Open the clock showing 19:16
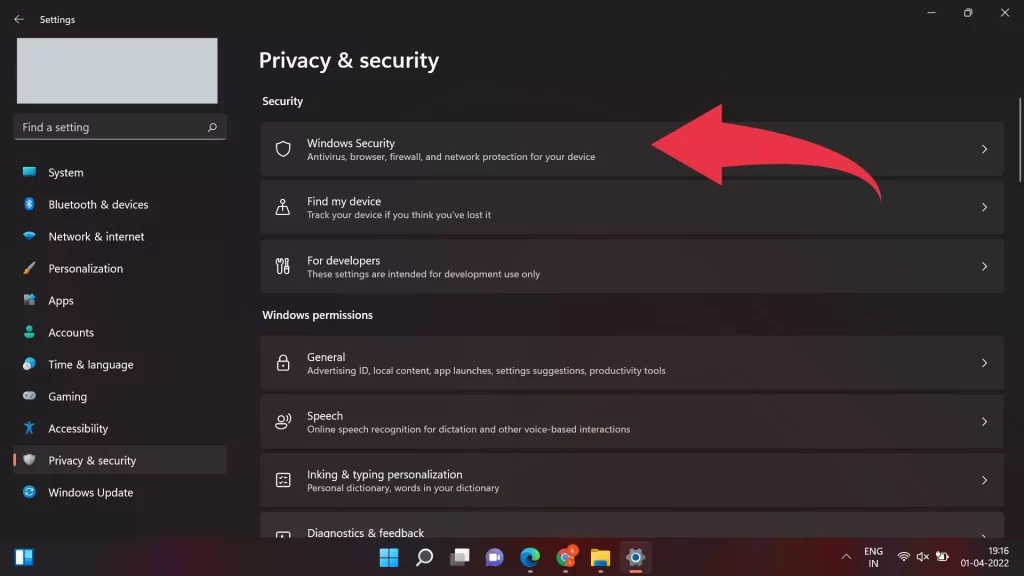 (984, 557)
